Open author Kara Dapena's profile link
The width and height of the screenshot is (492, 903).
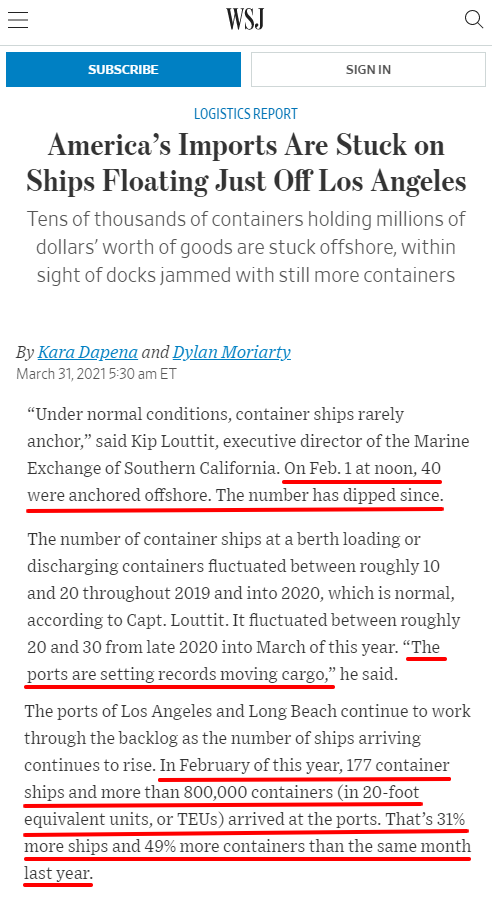[x=88, y=352]
